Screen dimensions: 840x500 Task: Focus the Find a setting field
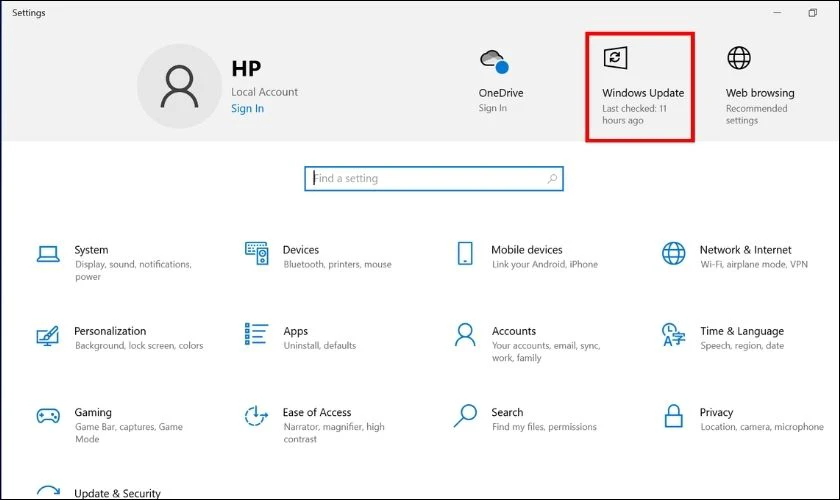[434, 178]
